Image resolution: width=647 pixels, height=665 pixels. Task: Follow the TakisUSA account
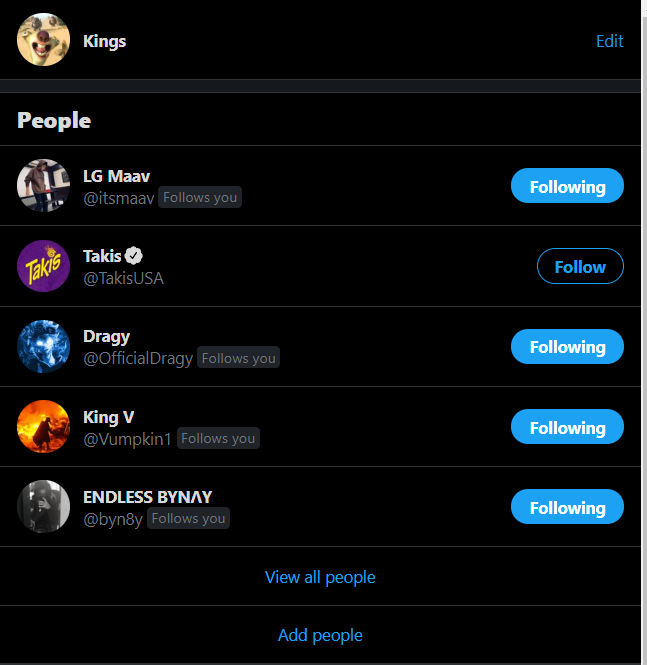coord(580,267)
